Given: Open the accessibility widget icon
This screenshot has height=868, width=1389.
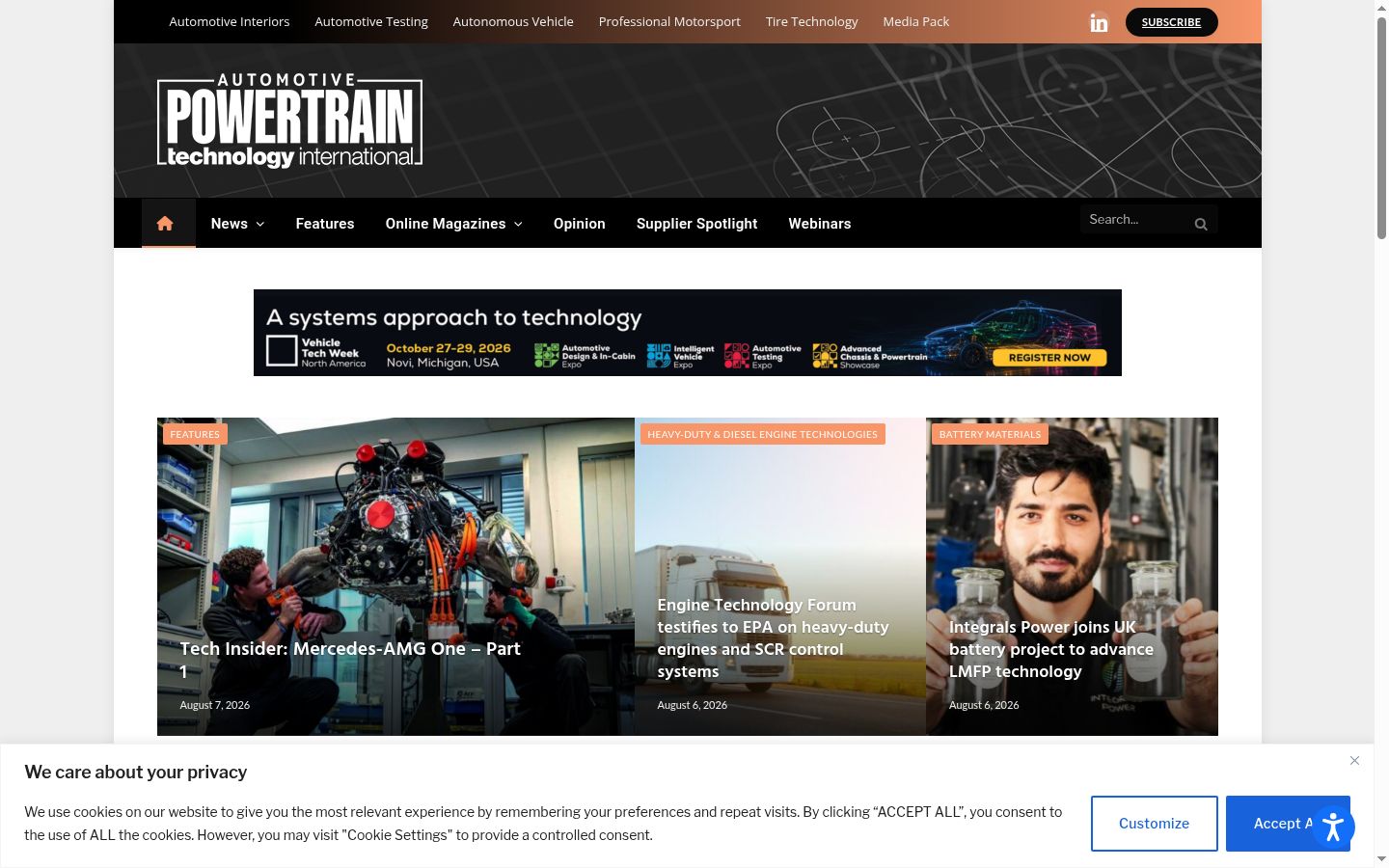Looking at the screenshot, I should pyautogui.click(x=1333, y=827).
